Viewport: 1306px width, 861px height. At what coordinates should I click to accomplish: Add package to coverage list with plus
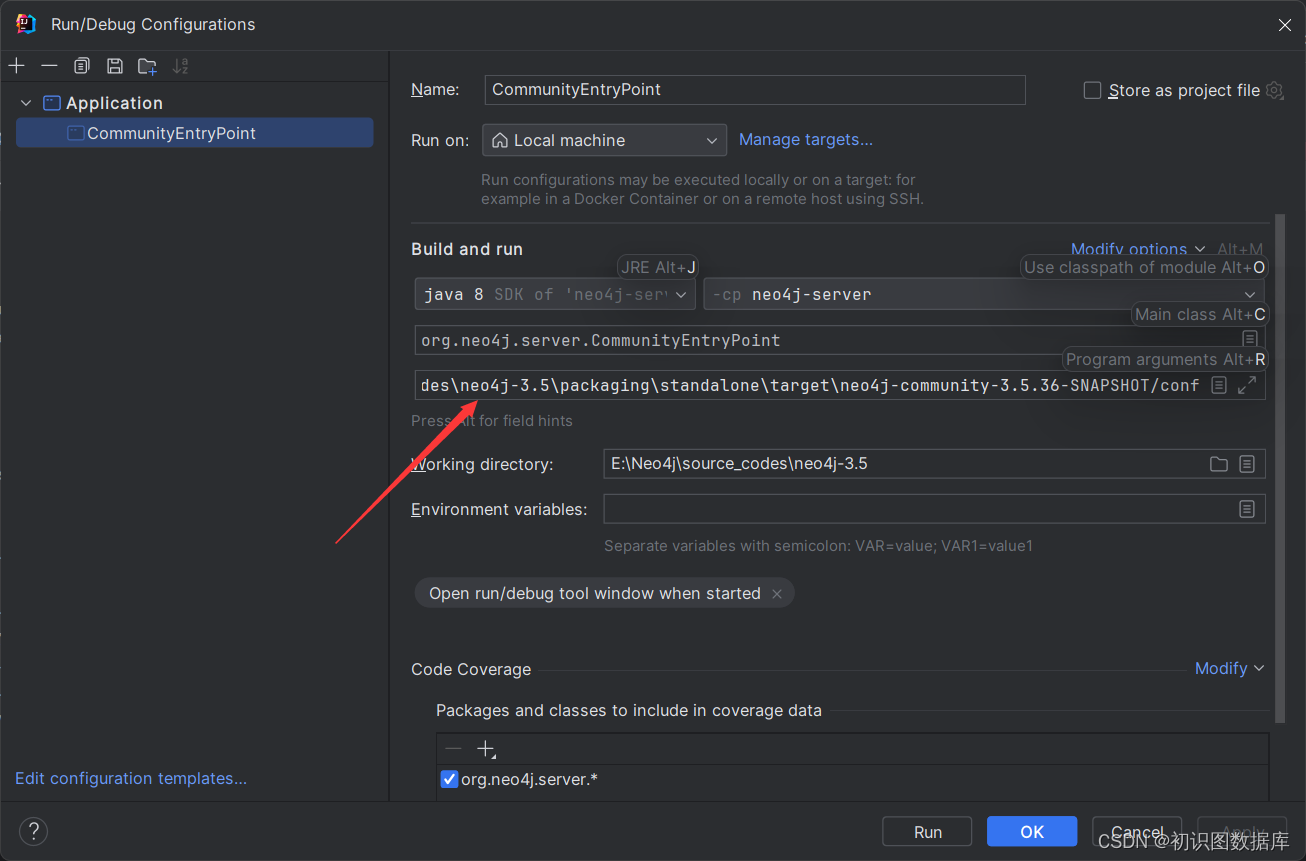click(486, 749)
